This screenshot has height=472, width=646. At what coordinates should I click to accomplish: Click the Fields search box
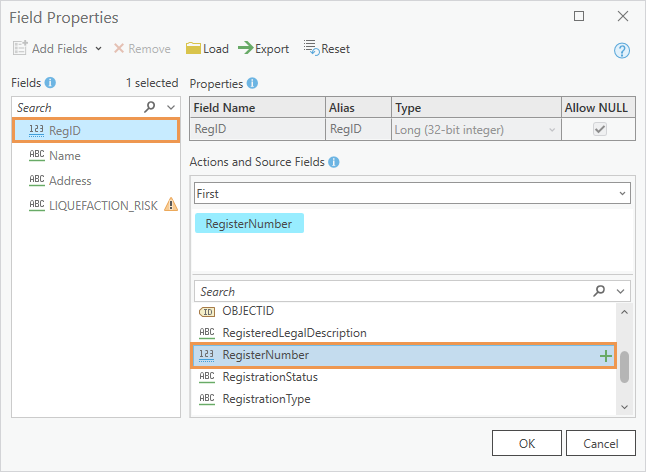[75, 107]
